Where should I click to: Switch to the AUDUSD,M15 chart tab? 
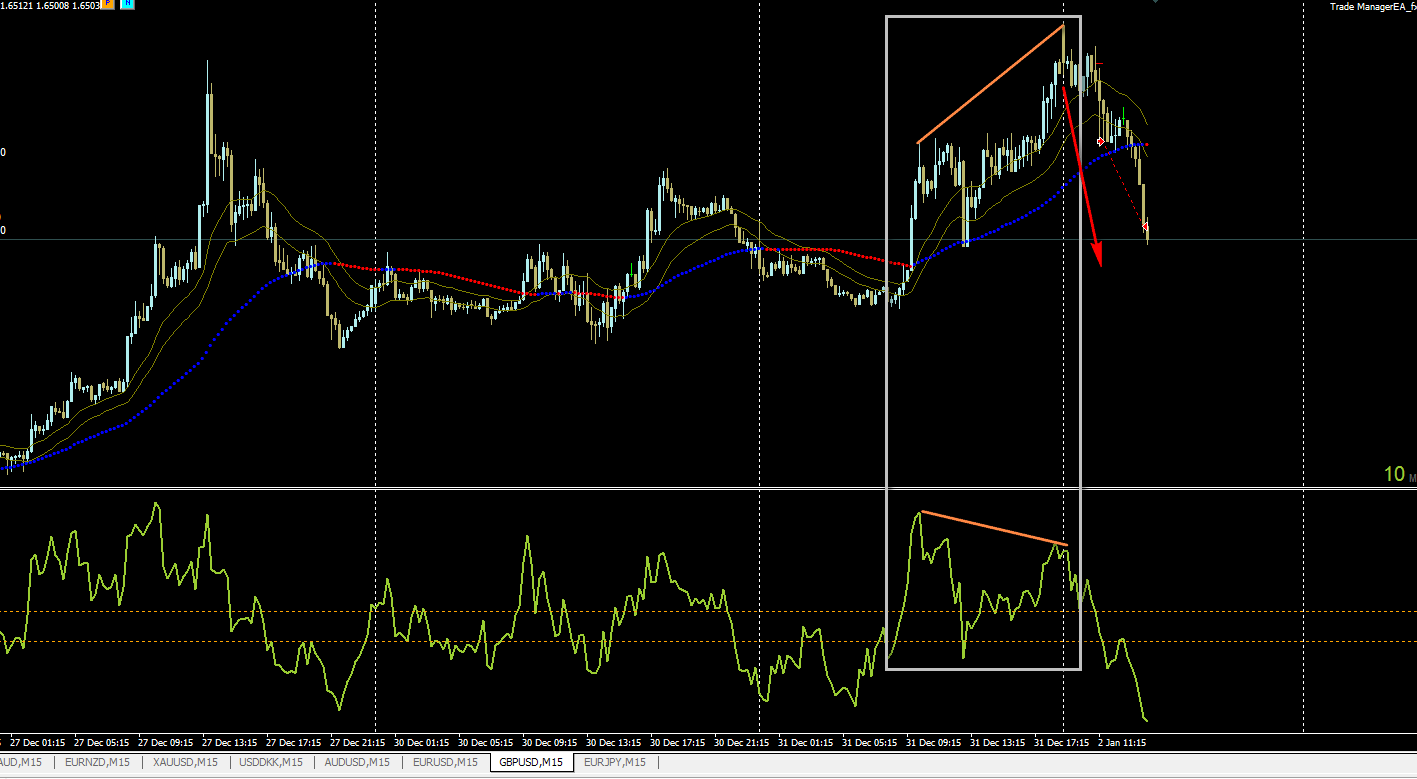(357, 762)
